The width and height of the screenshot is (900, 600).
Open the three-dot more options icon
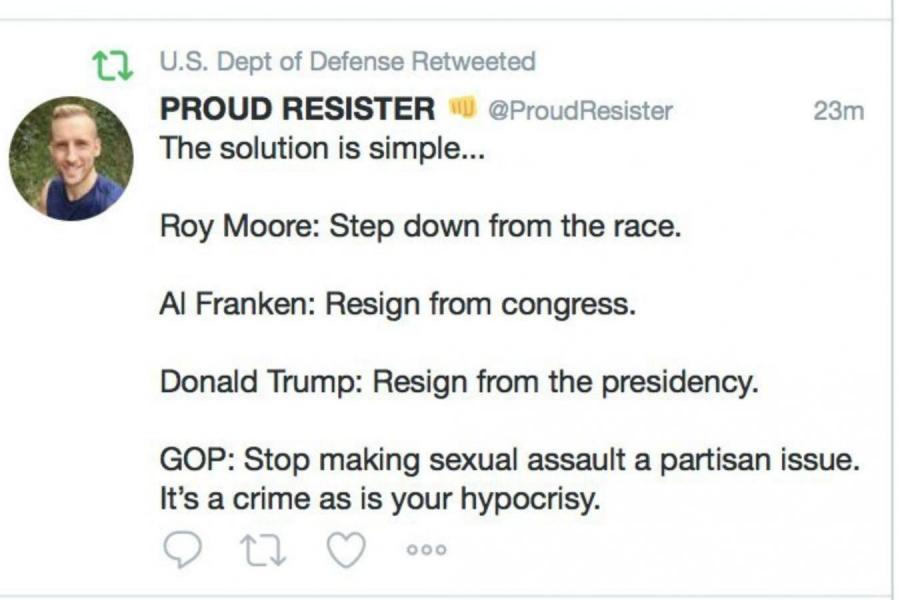tap(425, 549)
